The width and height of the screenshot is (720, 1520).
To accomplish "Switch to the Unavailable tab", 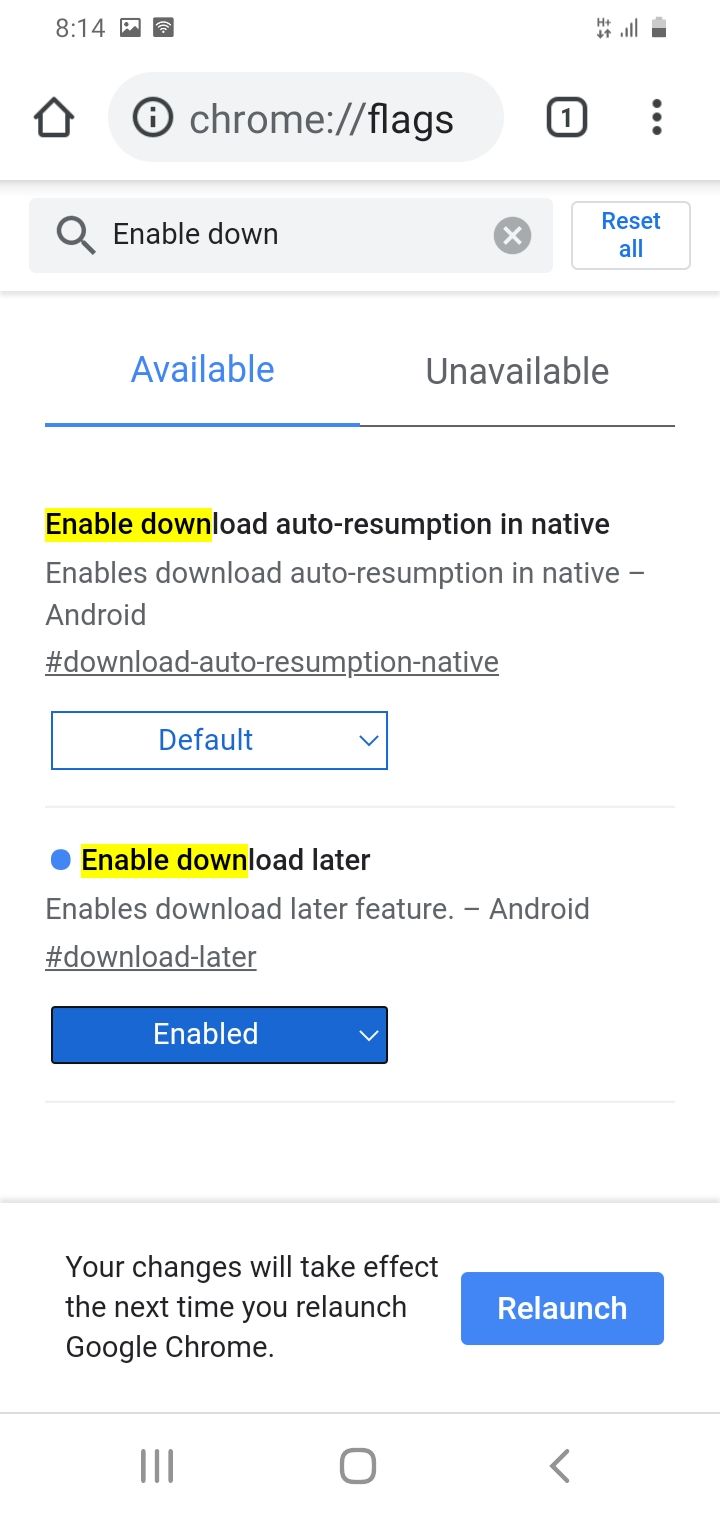I will click(x=517, y=371).
